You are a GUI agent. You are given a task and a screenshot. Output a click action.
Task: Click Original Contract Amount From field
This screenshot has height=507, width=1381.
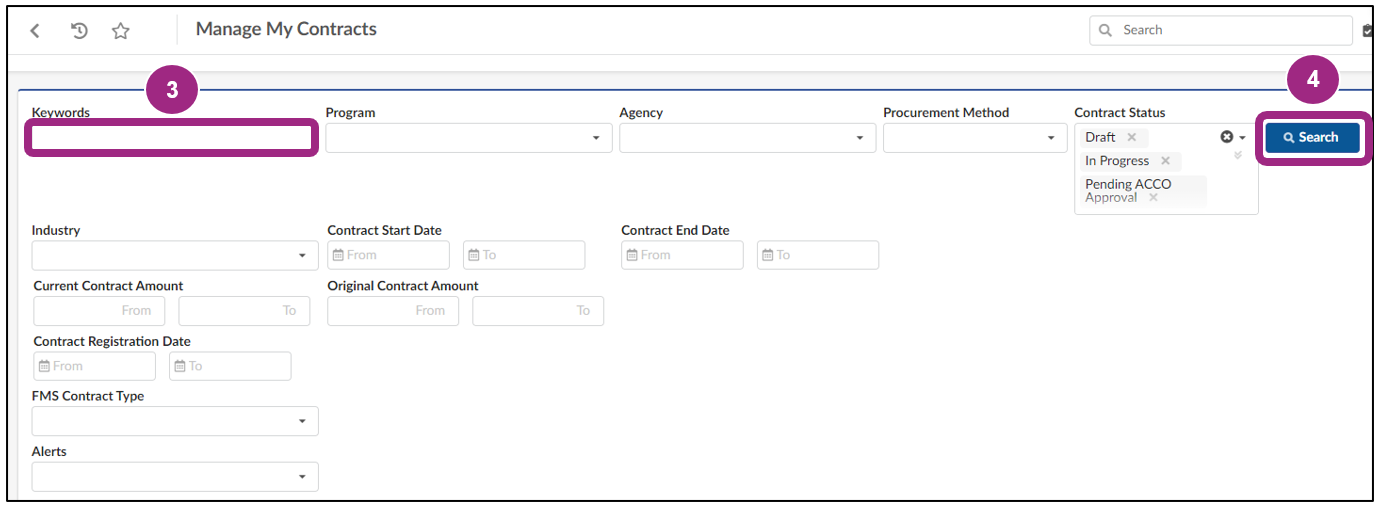(393, 311)
